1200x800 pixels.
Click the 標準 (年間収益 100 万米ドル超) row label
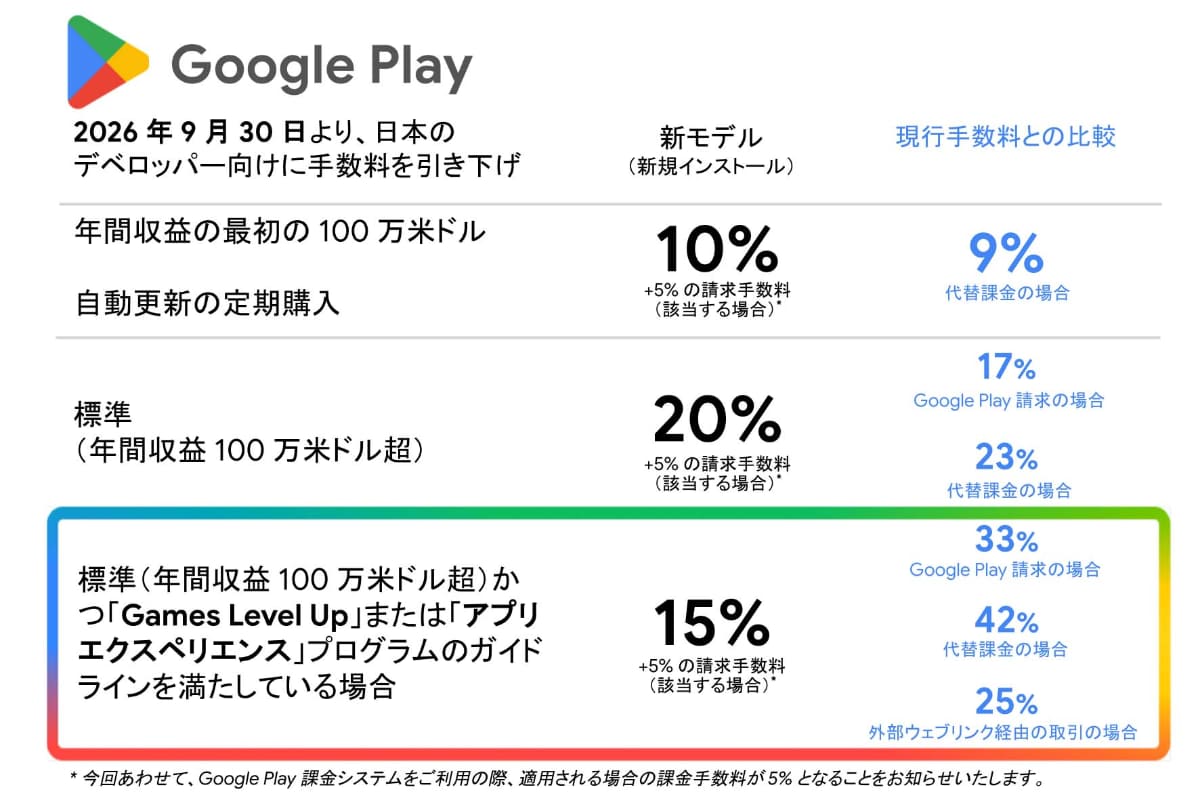(x=257, y=432)
